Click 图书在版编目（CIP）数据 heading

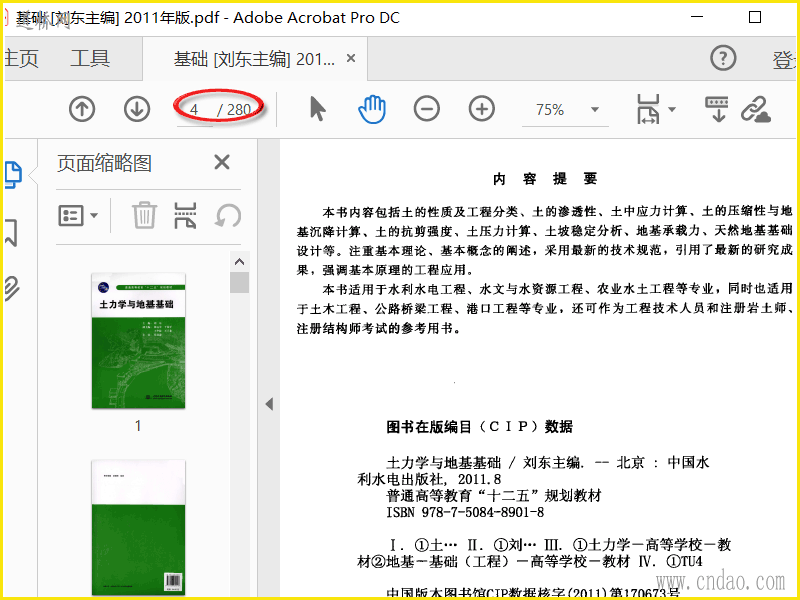480,427
